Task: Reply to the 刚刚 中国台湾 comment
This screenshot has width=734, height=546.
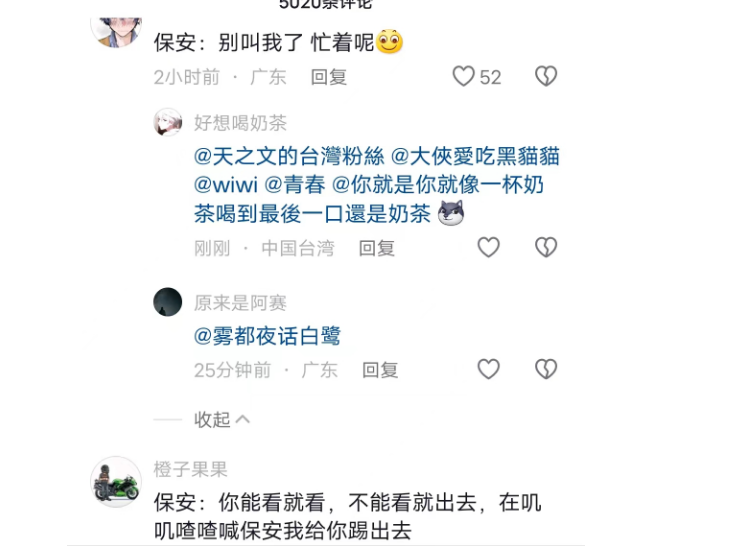Action: (377, 248)
